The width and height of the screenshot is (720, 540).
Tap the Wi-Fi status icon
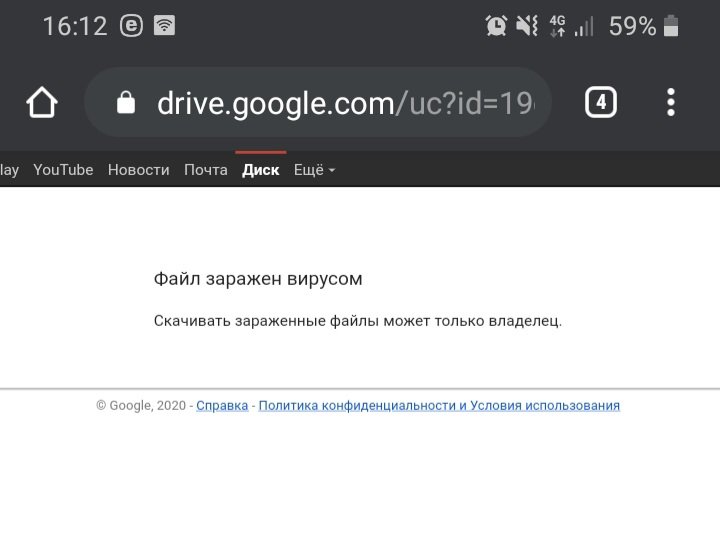[164, 26]
